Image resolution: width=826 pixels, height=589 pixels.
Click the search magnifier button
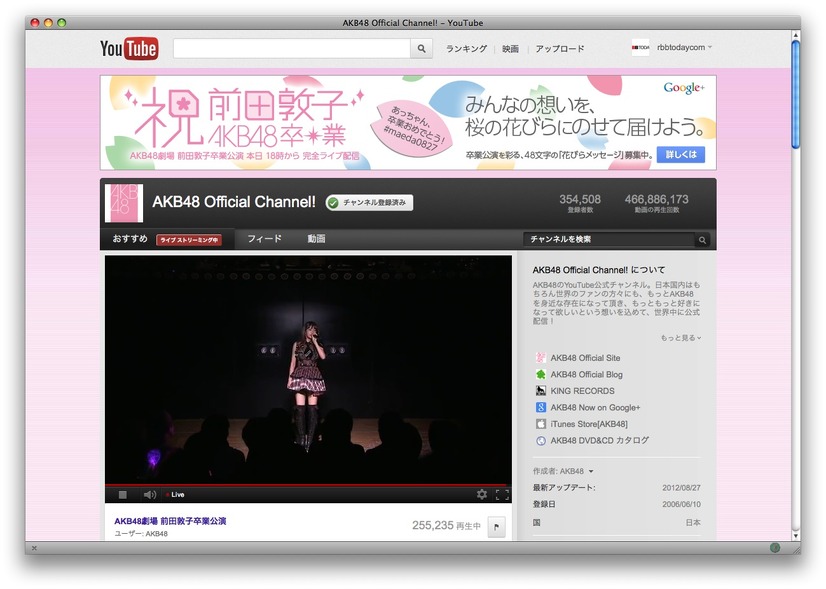tap(421, 48)
